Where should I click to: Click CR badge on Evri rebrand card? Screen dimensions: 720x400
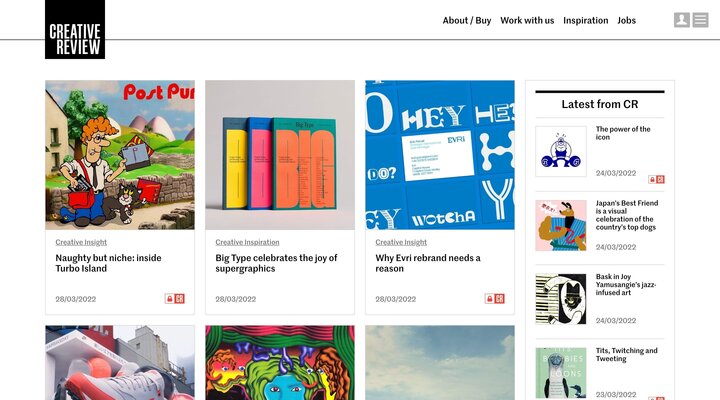pos(500,298)
